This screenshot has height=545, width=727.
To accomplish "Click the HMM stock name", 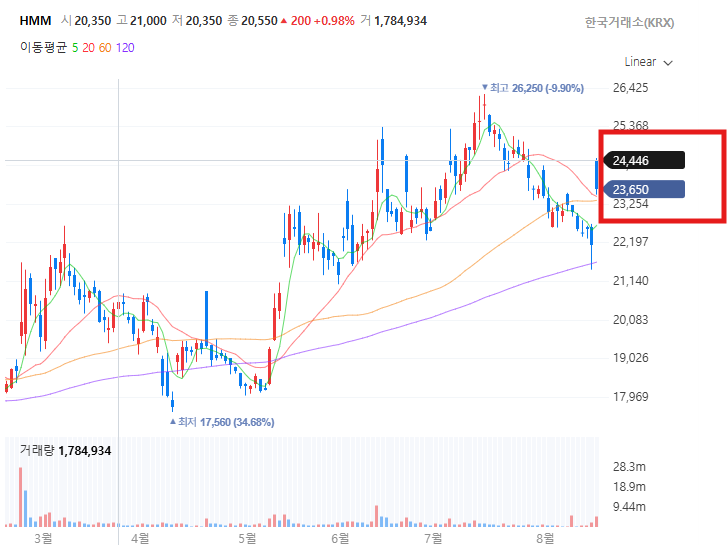I will pos(35,21).
